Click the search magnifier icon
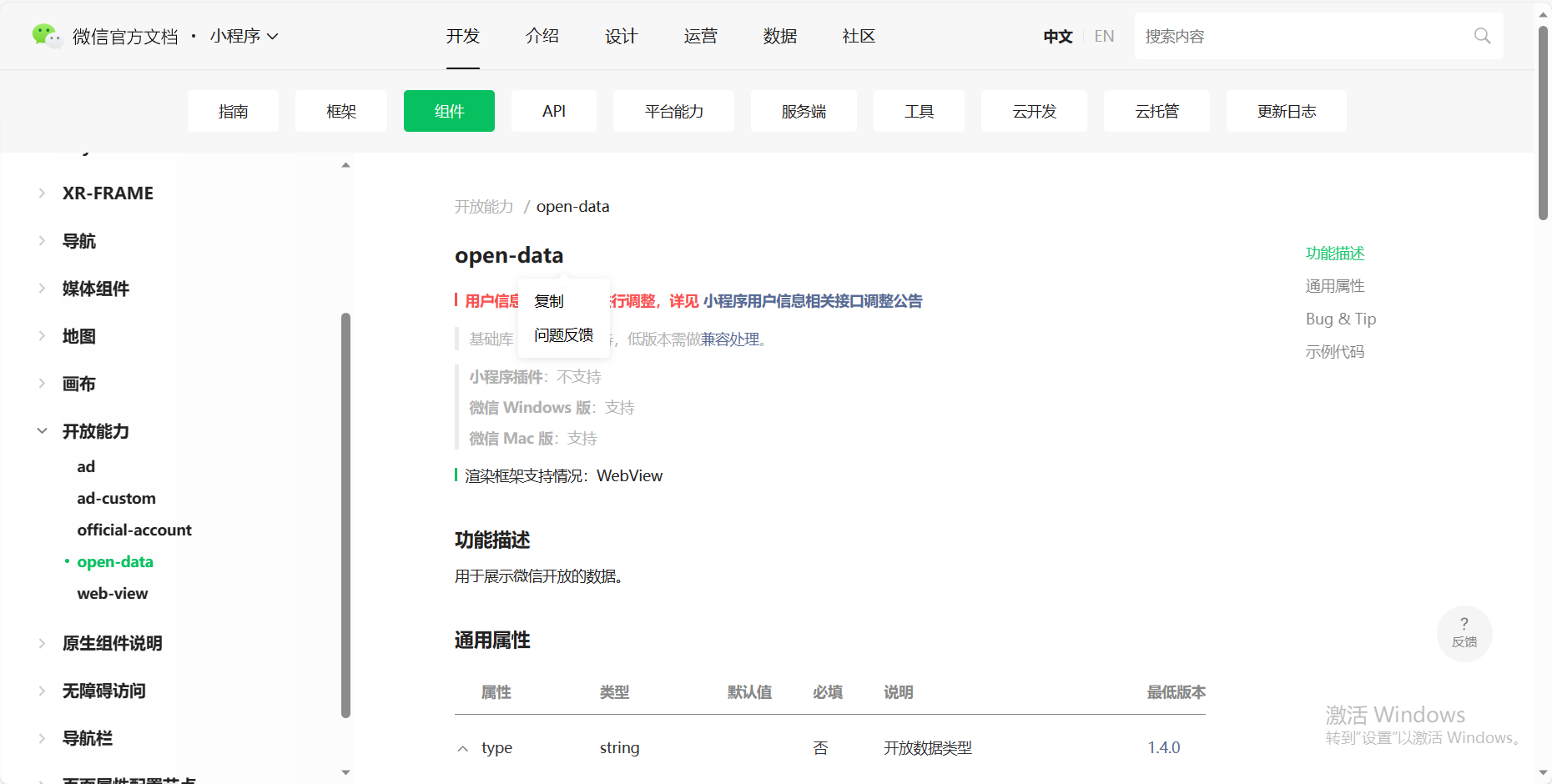 1482,36
